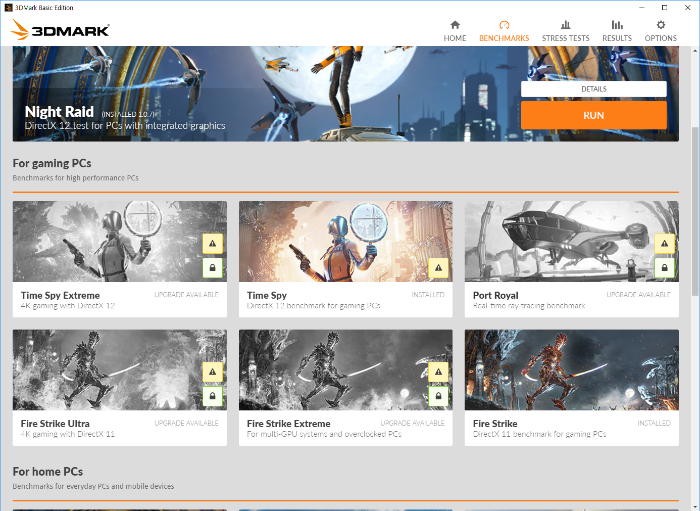Screen dimensions: 700x511
Task: Click INSTALLED label on Time Spy
Action: (x=428, y=295)
